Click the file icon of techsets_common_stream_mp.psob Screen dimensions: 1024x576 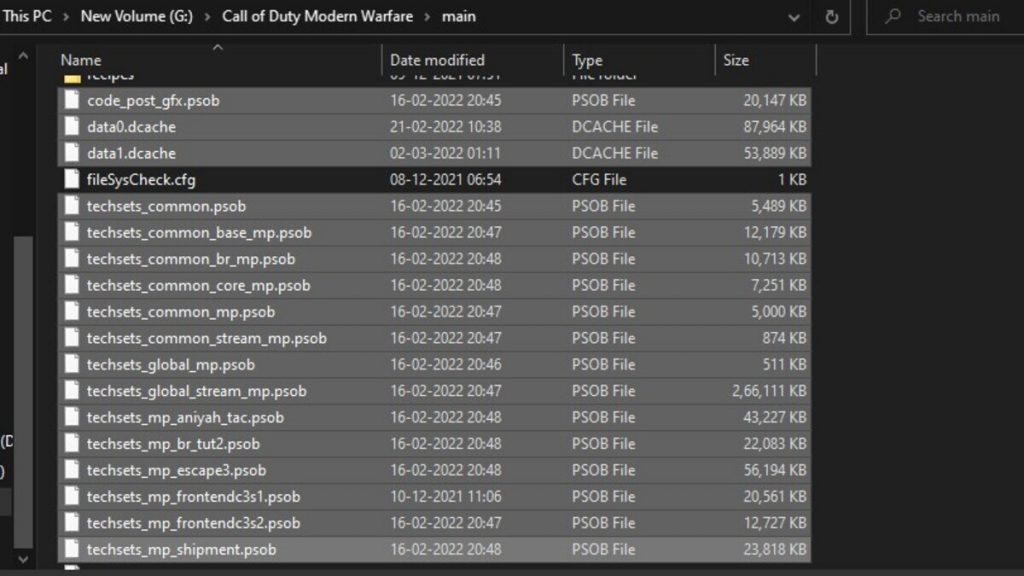pyautogui.click(x=72, y=338)
